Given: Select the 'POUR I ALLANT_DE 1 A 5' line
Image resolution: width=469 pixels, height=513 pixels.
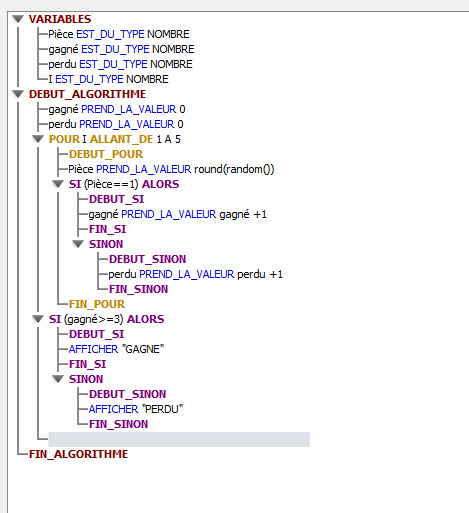Looking at the screenshot, I should tap(115, 139).
